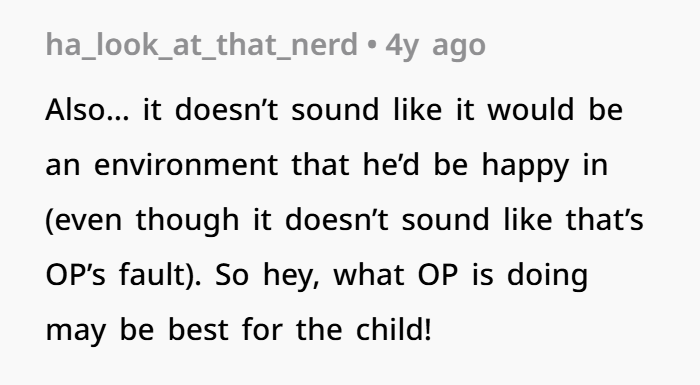Image resolution: width=700 pixels, height=385 pixels.
Task: Click the word "though" in the third line
Action: coord(188,221)
